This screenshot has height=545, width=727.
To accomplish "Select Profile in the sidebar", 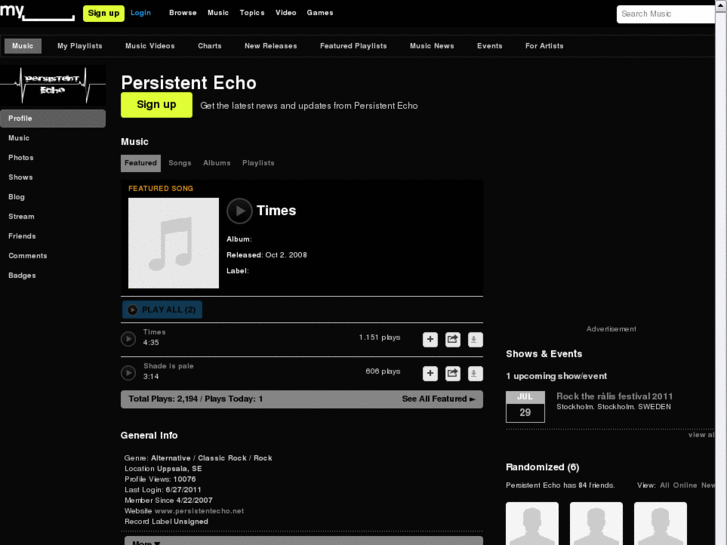I will coord(53,118).
